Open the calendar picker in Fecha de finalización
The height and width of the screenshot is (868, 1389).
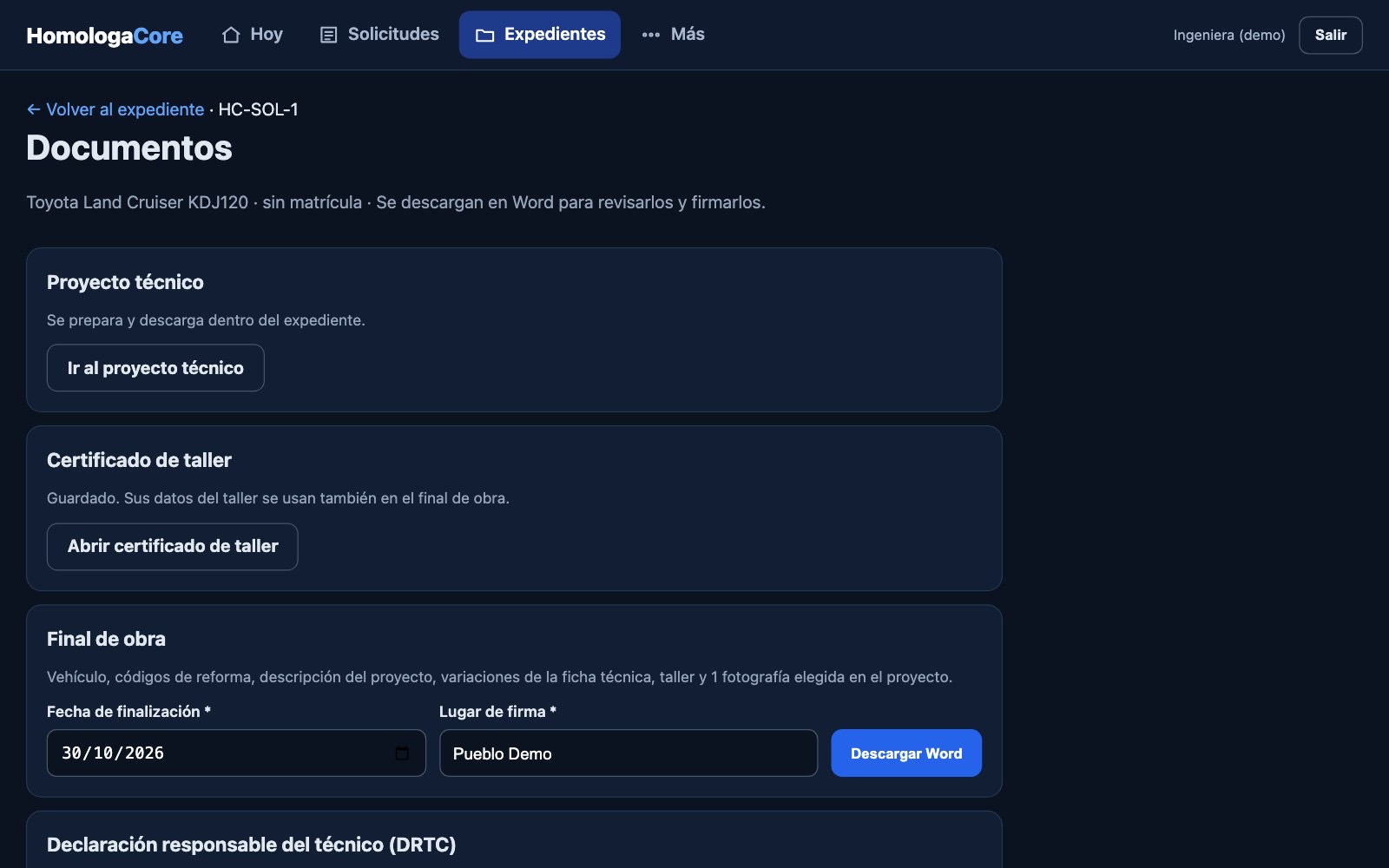pyautogui.click(x=402, y=753)
